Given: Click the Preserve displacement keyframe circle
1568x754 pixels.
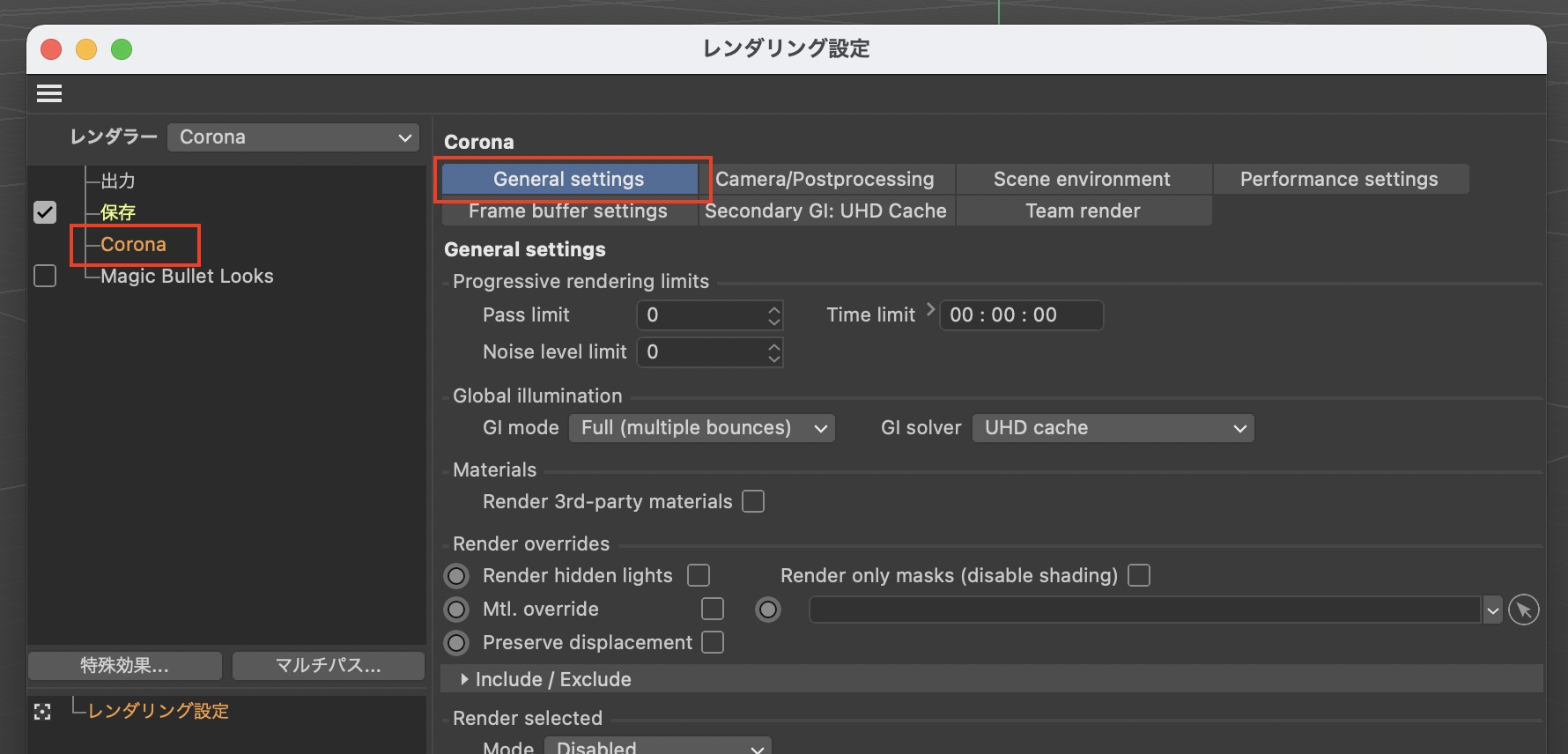Looking at the screenshot, I should coord(456,643).
